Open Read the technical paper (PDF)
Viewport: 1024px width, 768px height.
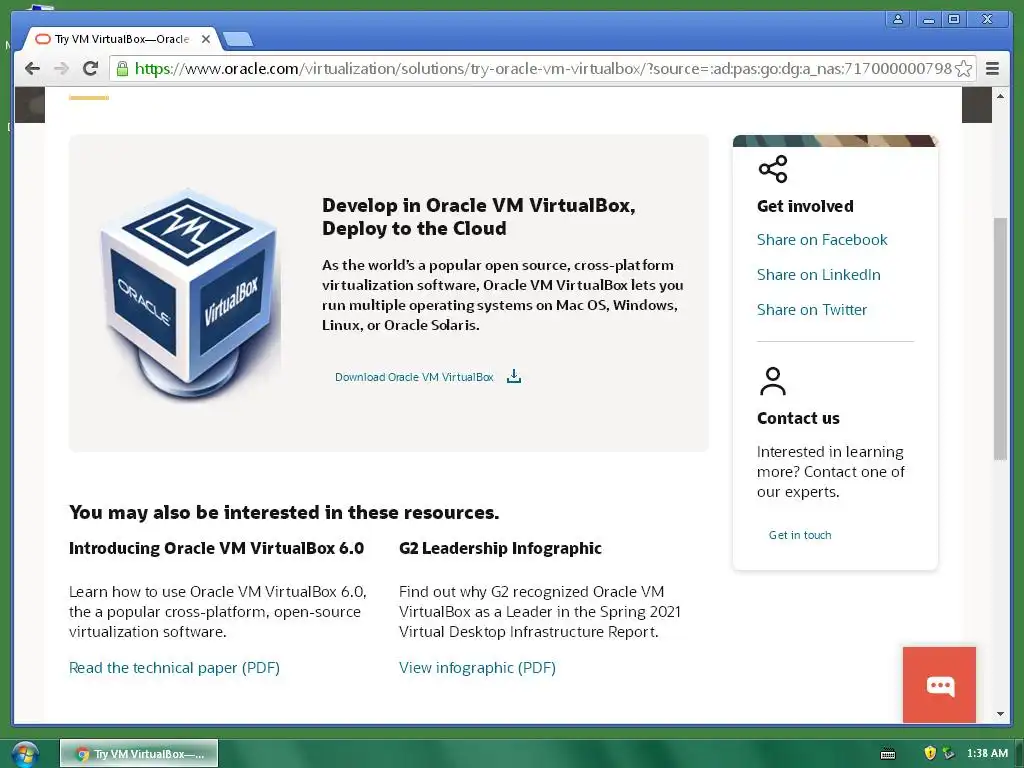tap(174, 667)
